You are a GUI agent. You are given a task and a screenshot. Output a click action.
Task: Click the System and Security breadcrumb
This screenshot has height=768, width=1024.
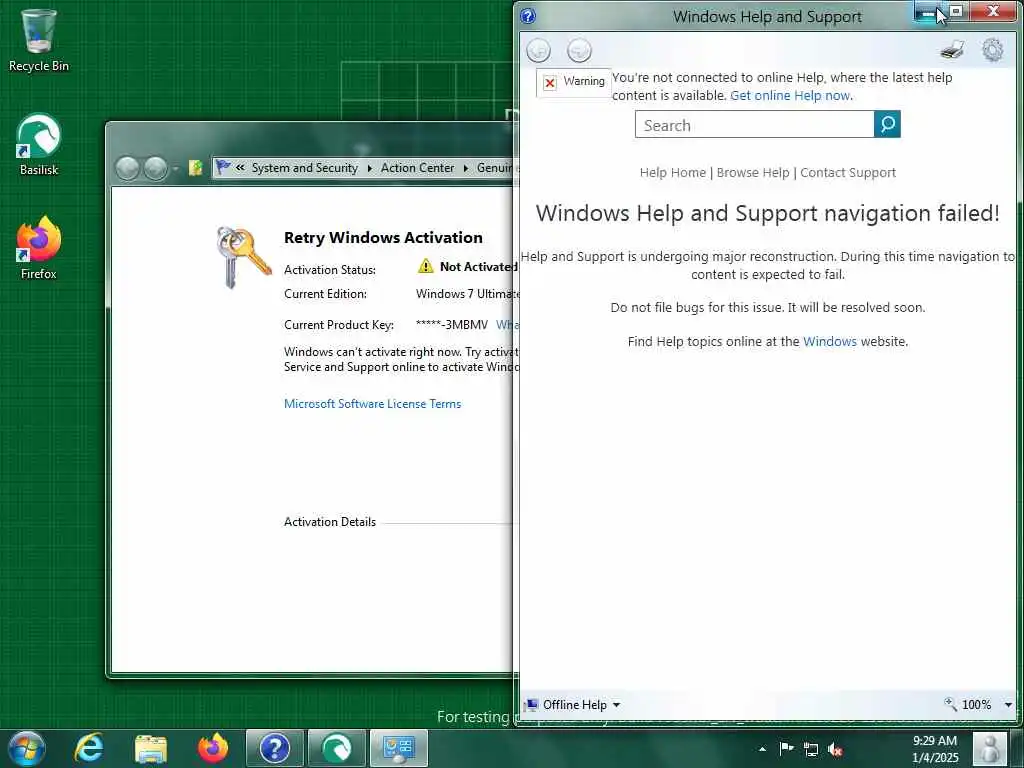(x=304, y=168)
